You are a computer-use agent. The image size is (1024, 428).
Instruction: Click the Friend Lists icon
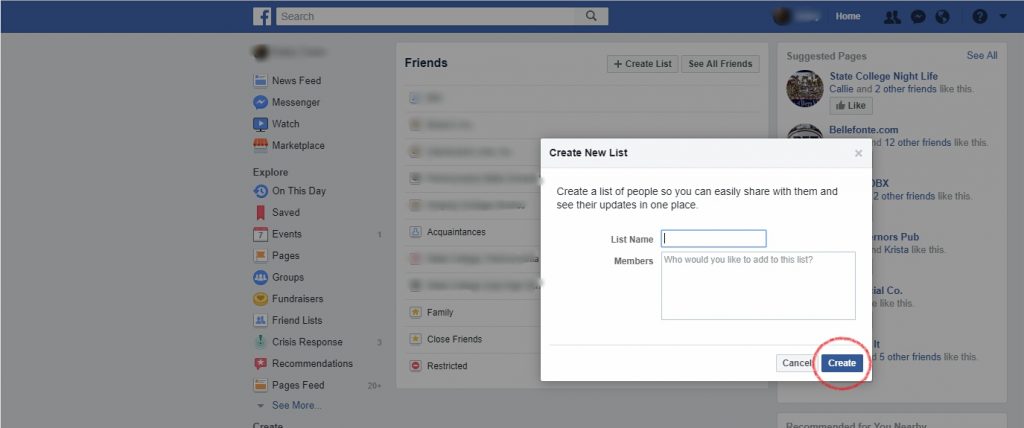[261, 320]
